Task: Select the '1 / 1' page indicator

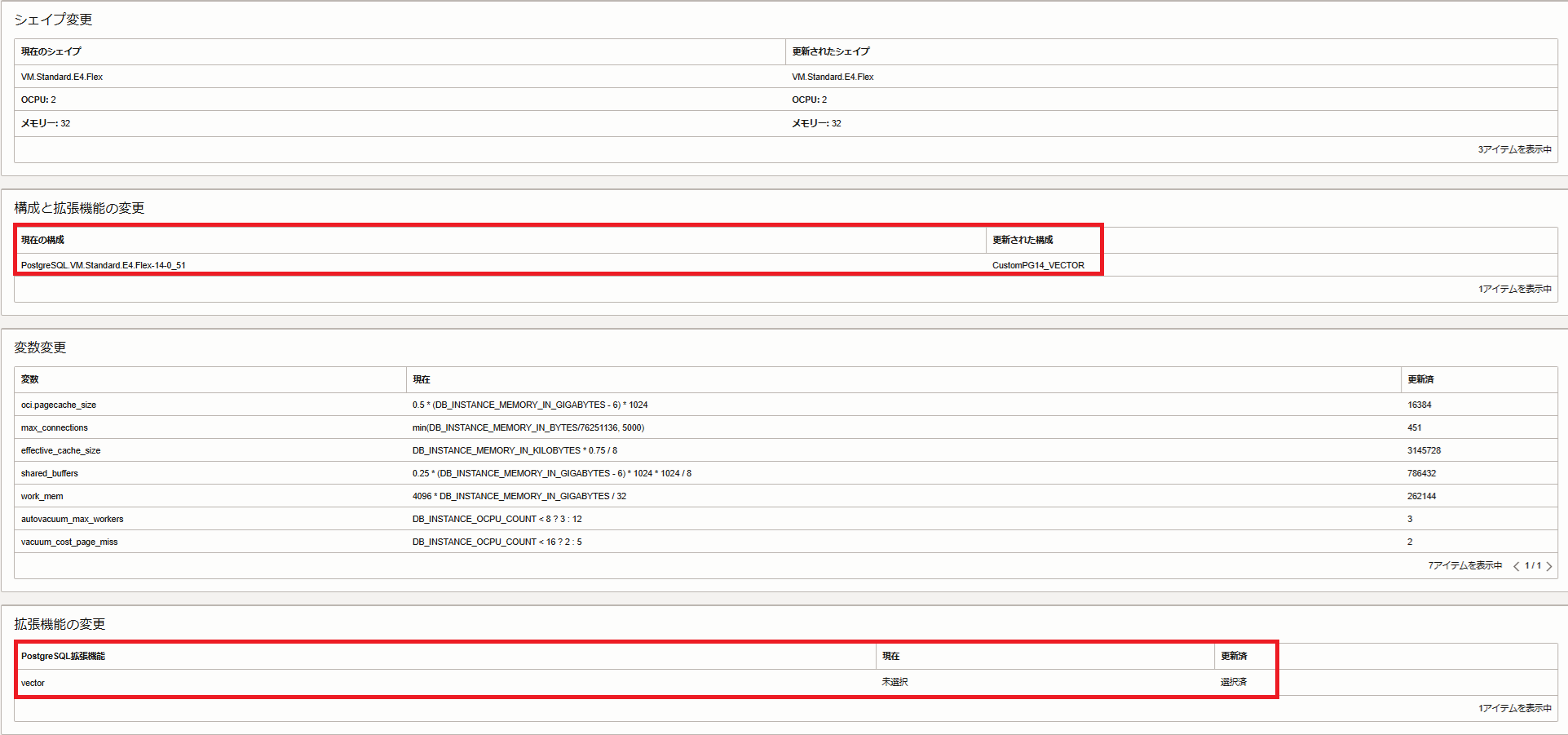Action: [1533, 565]
